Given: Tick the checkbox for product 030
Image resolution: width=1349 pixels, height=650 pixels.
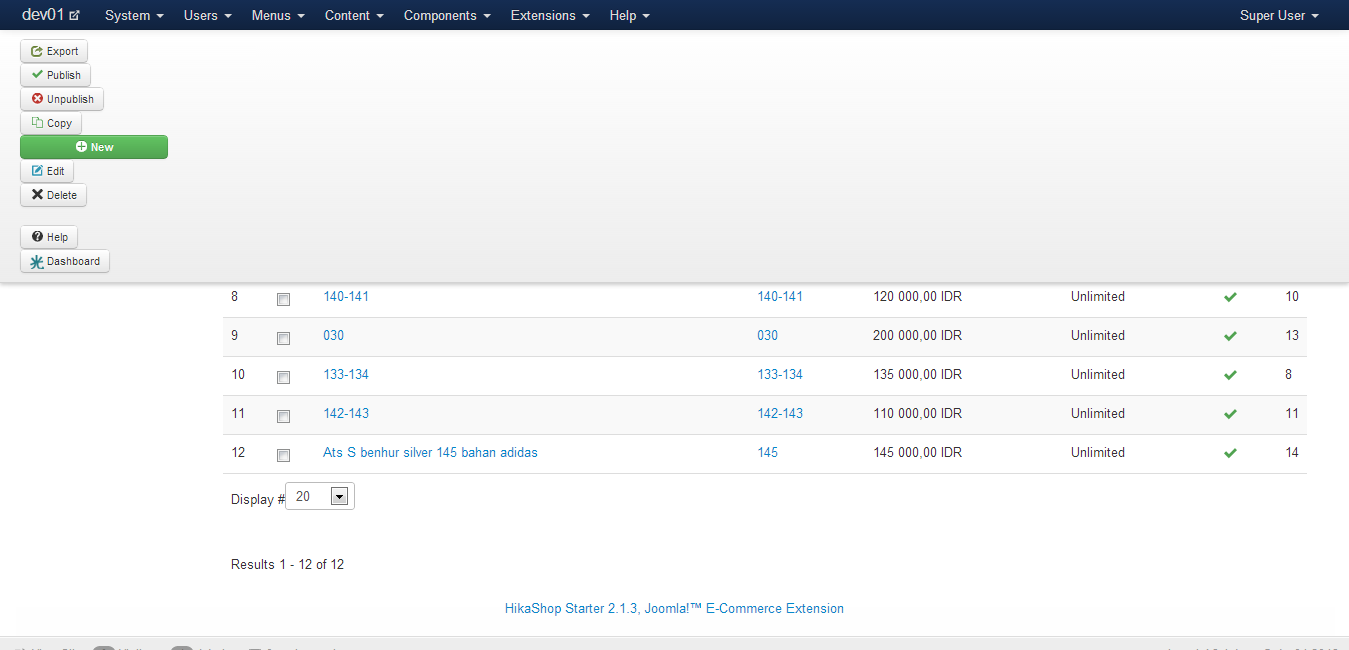Looking at the screenshot, I should tap(283, 338).
